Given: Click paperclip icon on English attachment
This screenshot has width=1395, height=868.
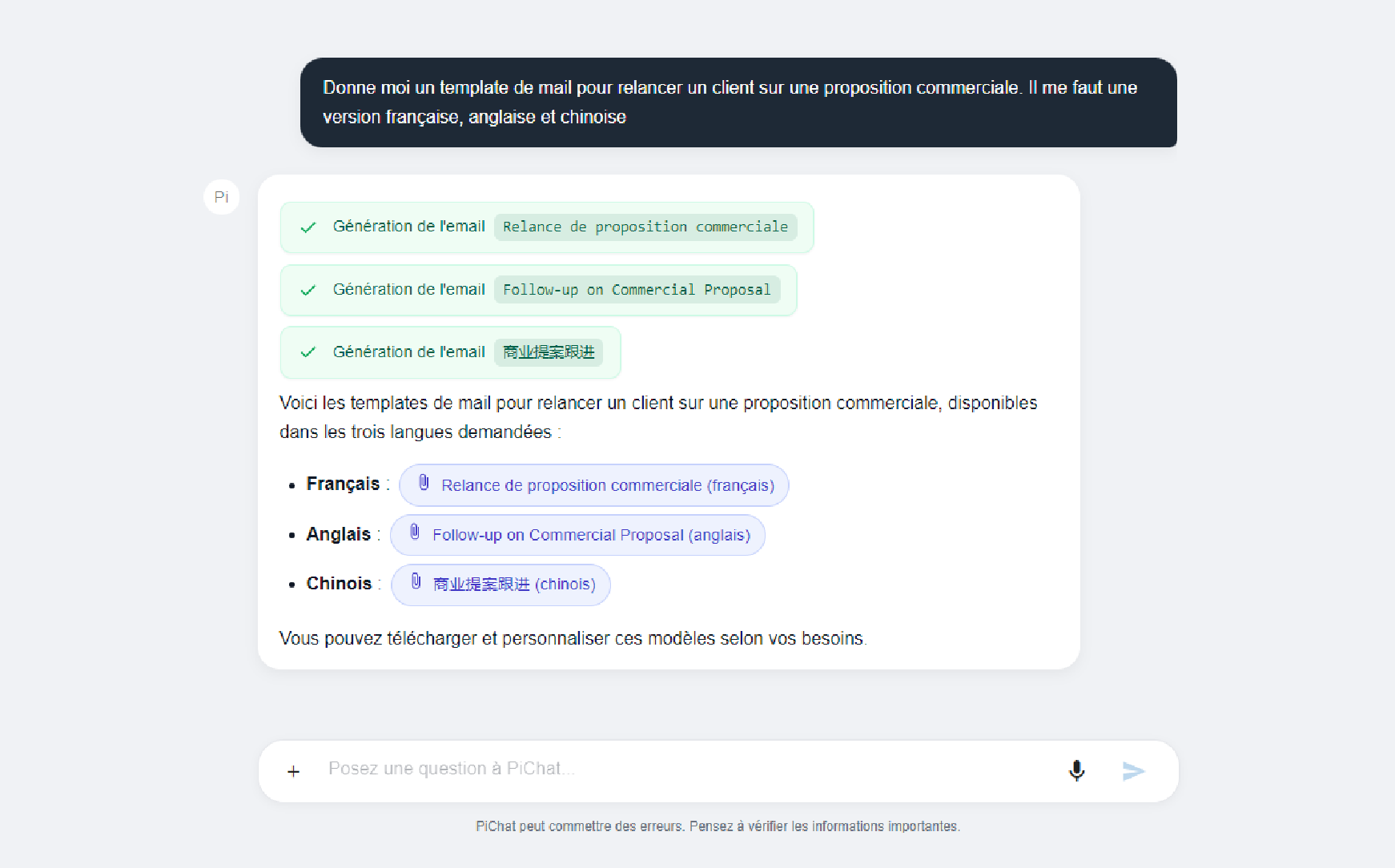Looking at the screenshot, I should point(415,532).
